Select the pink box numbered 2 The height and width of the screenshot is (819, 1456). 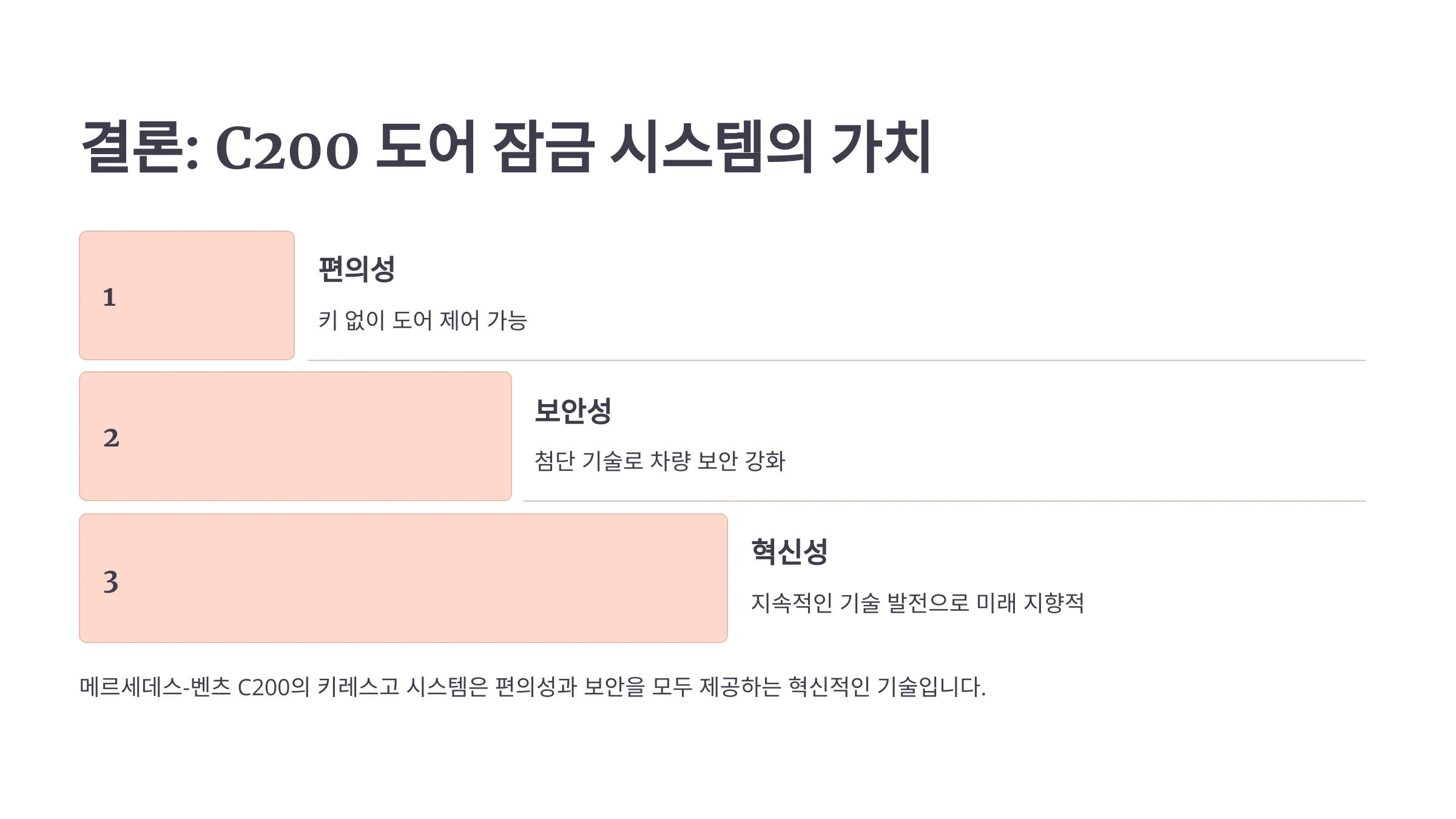coord(295,436)
